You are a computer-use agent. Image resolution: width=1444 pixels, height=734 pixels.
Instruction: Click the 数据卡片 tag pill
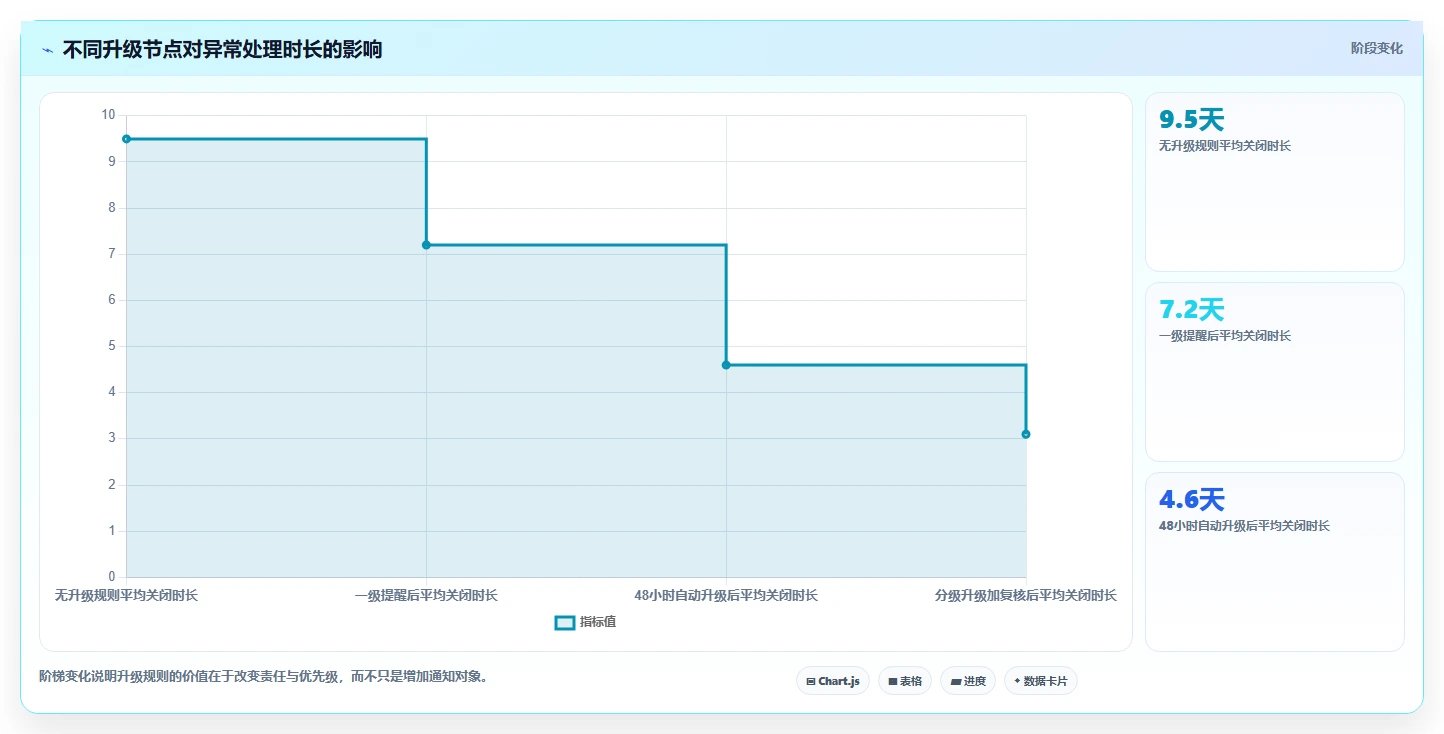click(x=1041, y=681)
